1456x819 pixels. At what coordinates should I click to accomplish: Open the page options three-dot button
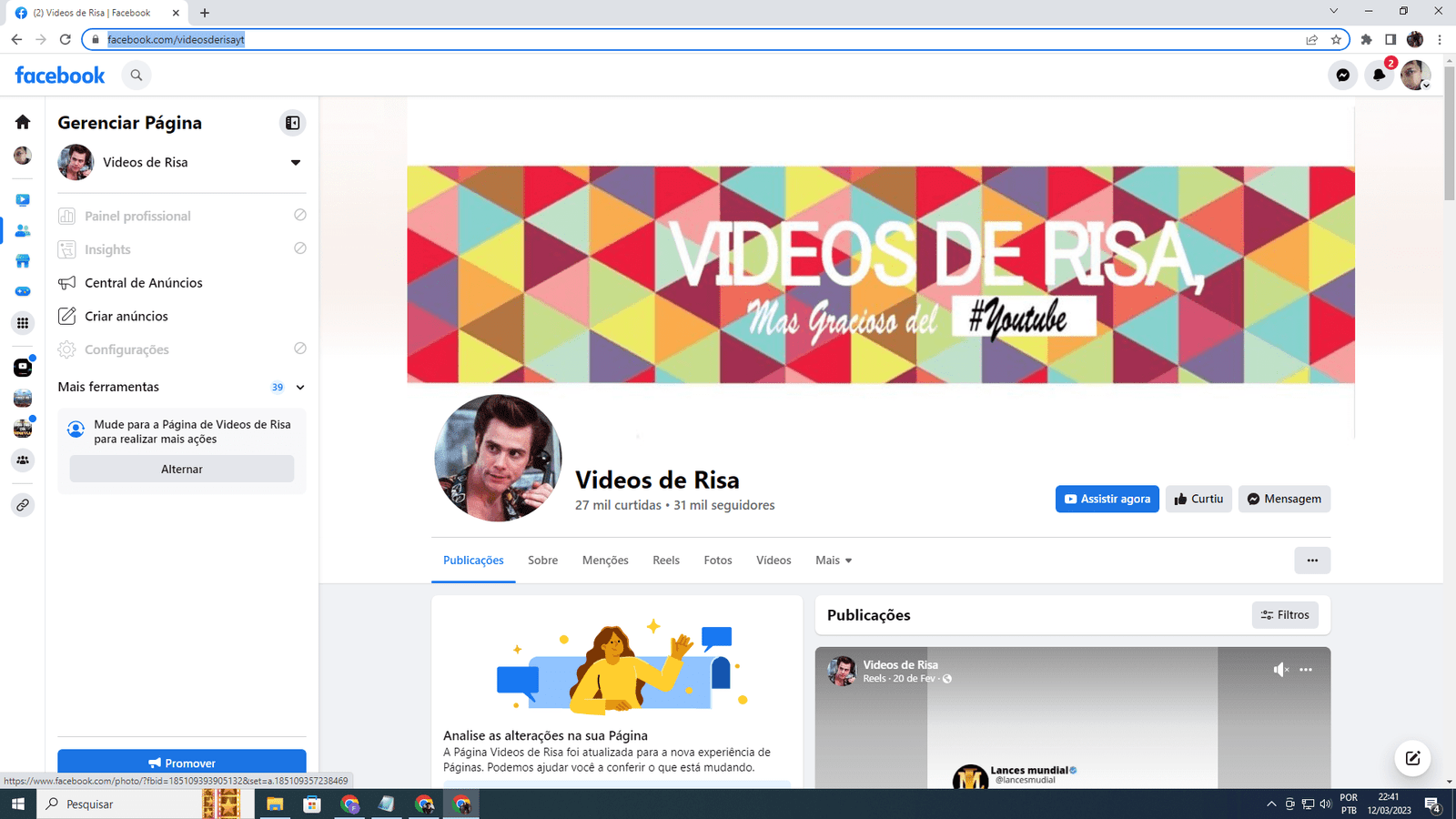click(1312, 561)
